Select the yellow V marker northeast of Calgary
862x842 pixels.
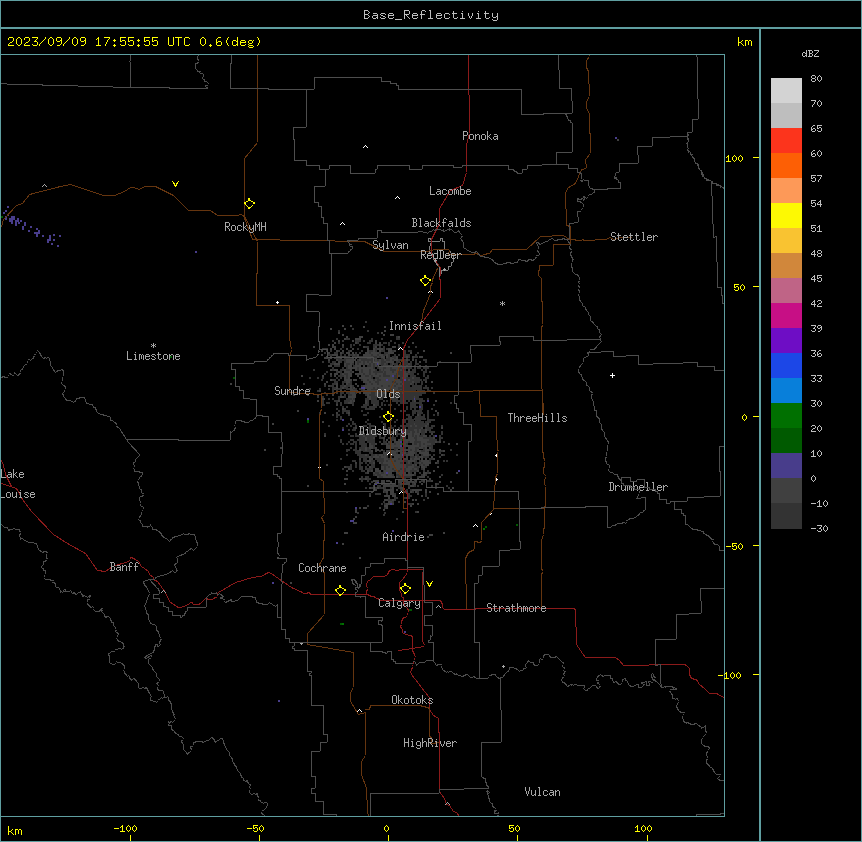429,584
